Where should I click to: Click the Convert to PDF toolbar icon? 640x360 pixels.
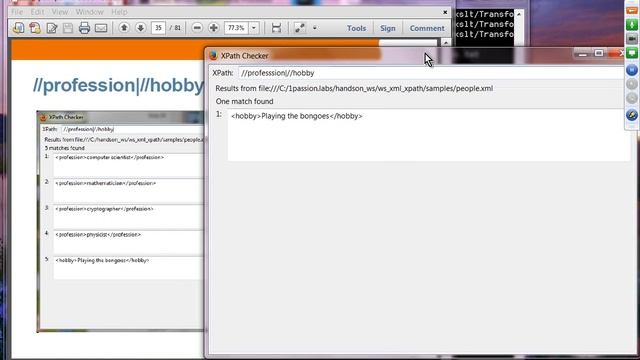point(35,28)
